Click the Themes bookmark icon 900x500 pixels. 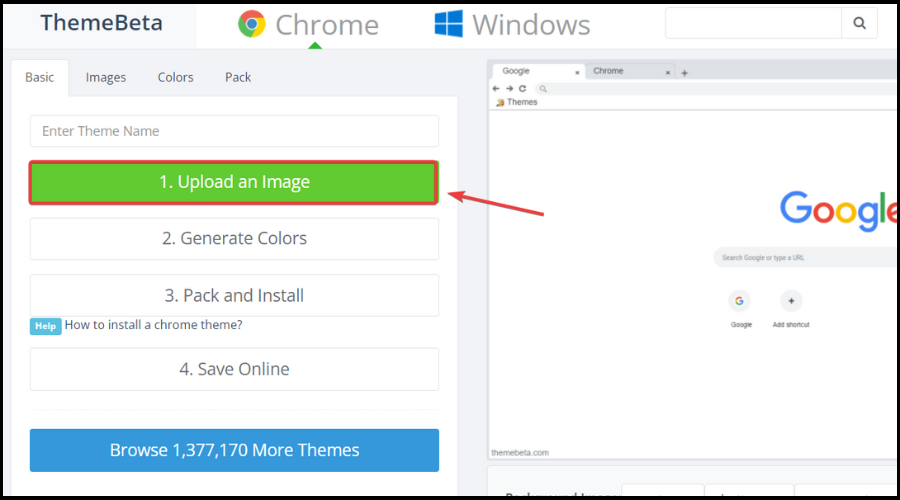[x=500, y=102]
